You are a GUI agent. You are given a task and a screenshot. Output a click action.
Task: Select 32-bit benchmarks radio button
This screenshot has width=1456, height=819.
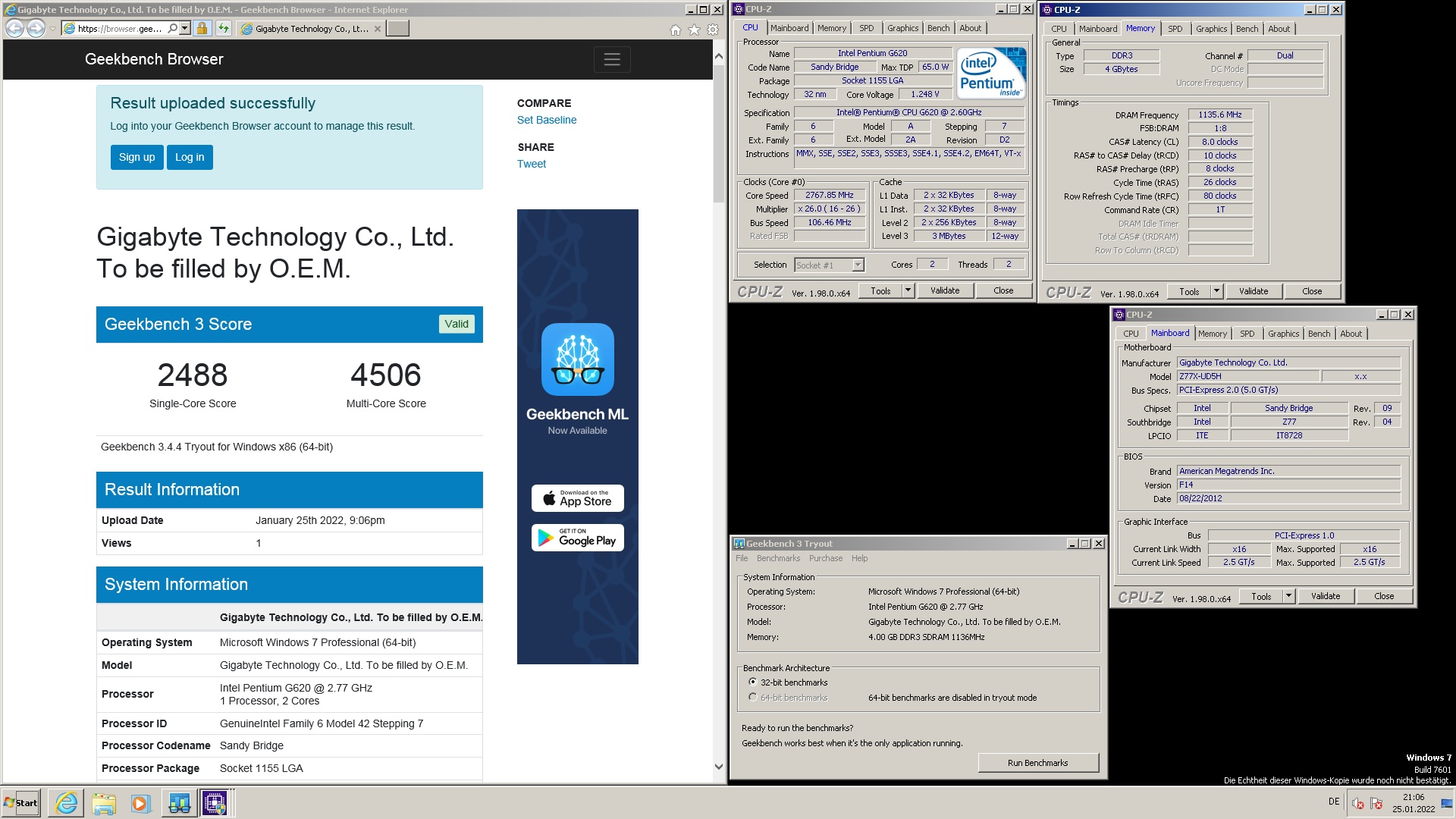(752, 682)
